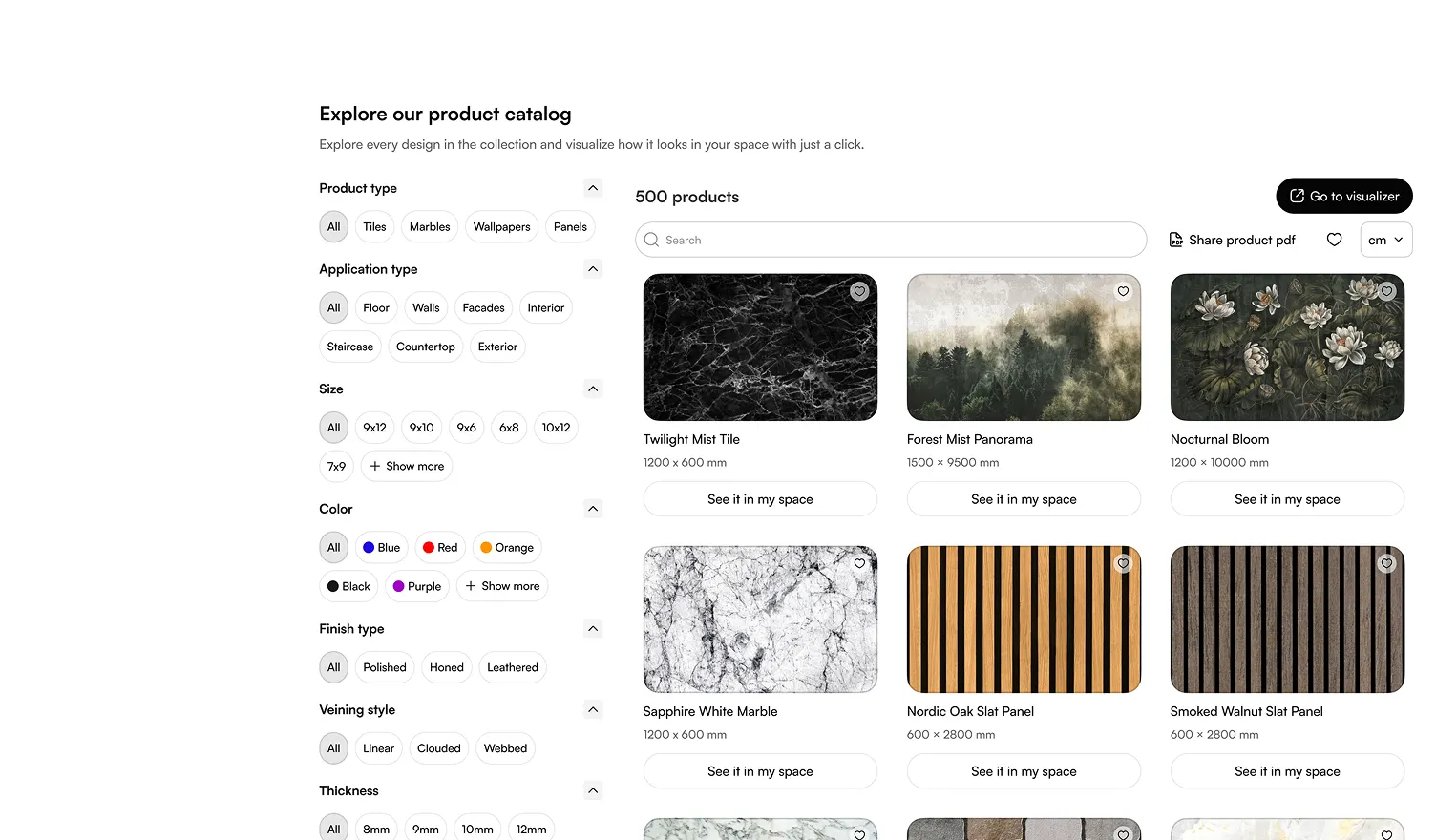1436x840 pixels.
Task: Click the product Search field
Action: (x=890, y=241)
